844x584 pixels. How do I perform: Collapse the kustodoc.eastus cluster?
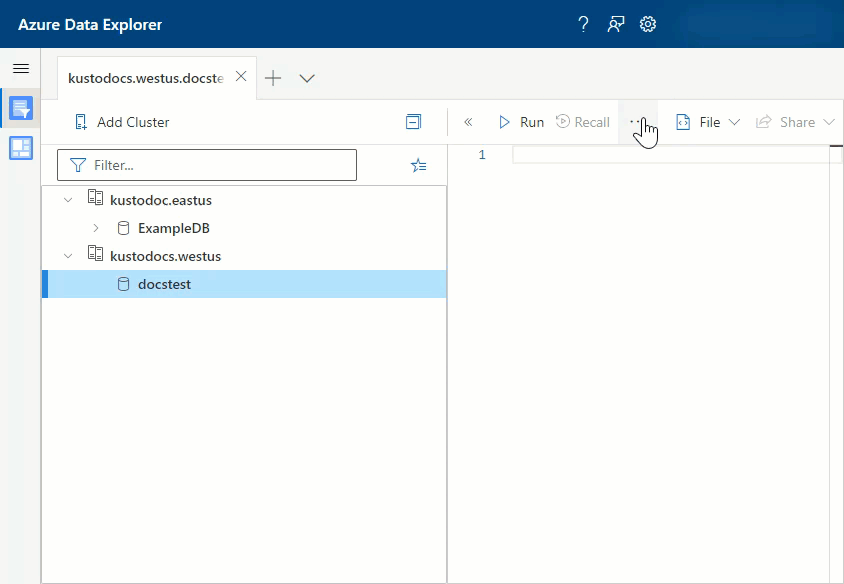68,200
